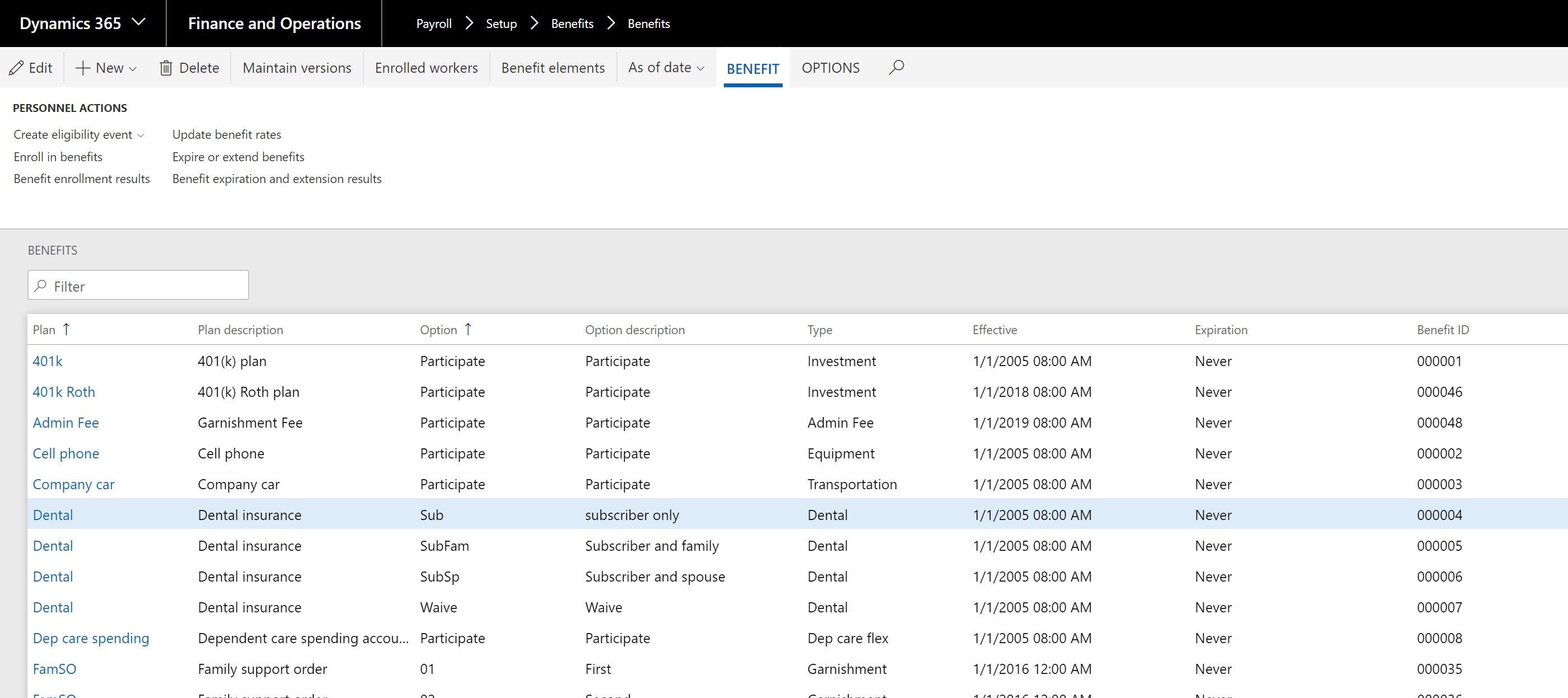This screenshot has height=698, width=1568.
Task: Click the Option column sort arrow
Action: [467, 329]
